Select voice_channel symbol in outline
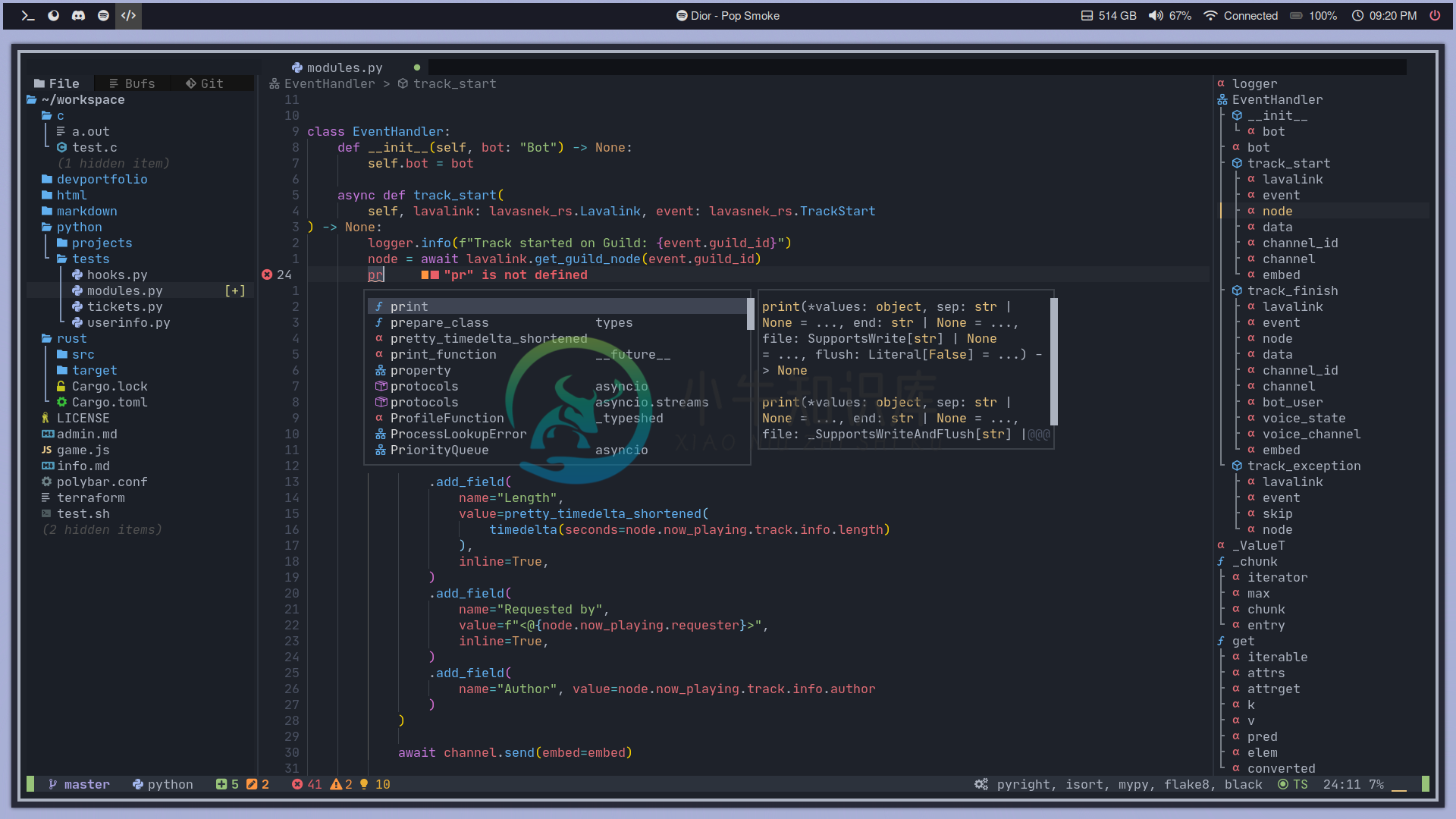This screenshot has height=819, width=1456. (1311, 434)
